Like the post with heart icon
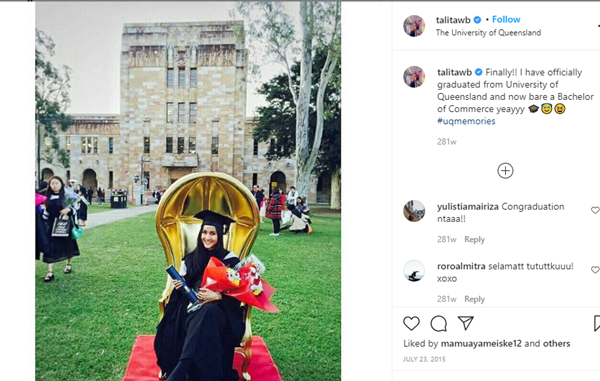Image resolution: width=600 pixels, height=381 pixels. tap(411, 324)
